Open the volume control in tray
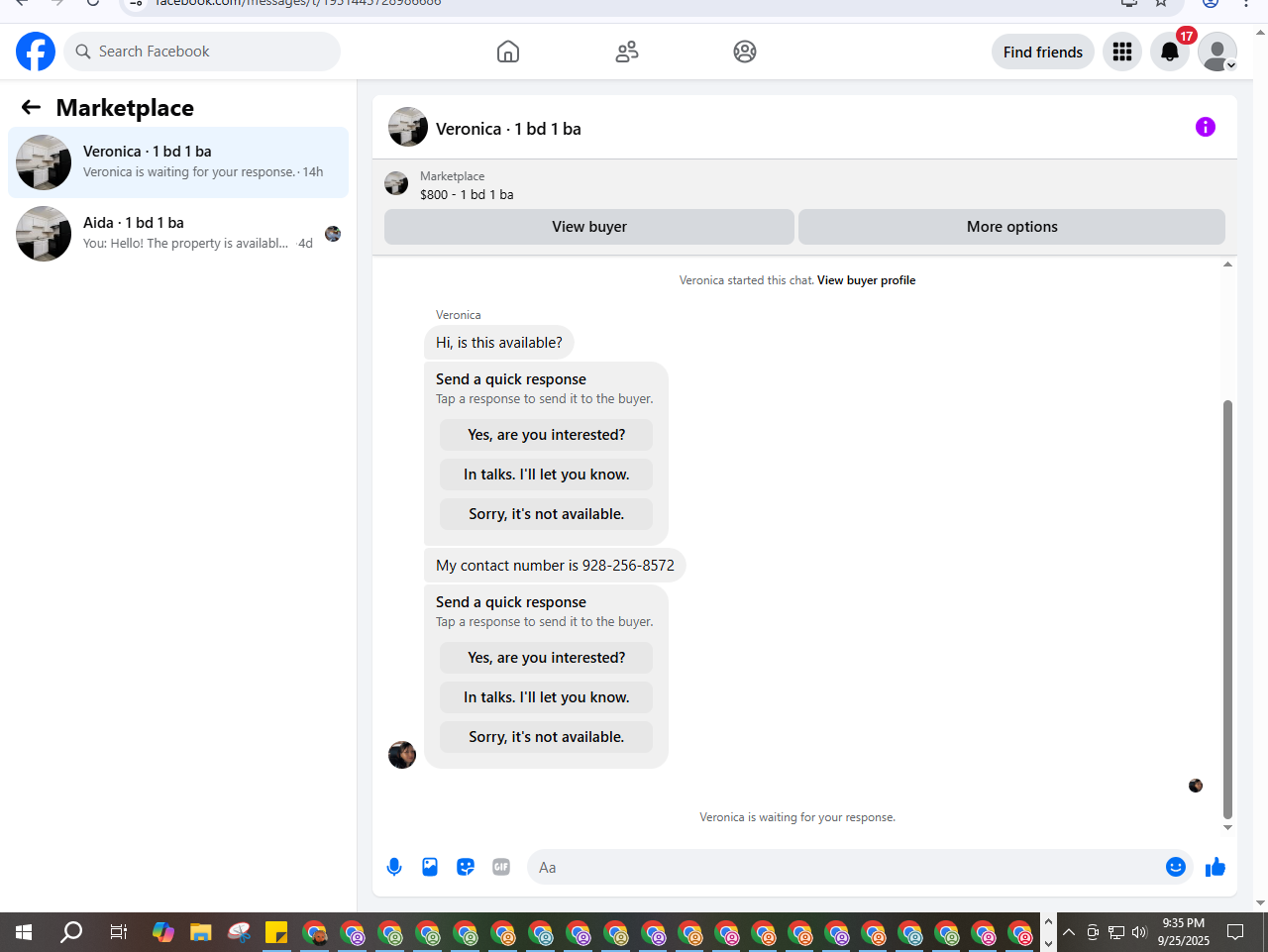The image size is (1268, 952). tap(1139, 932)
